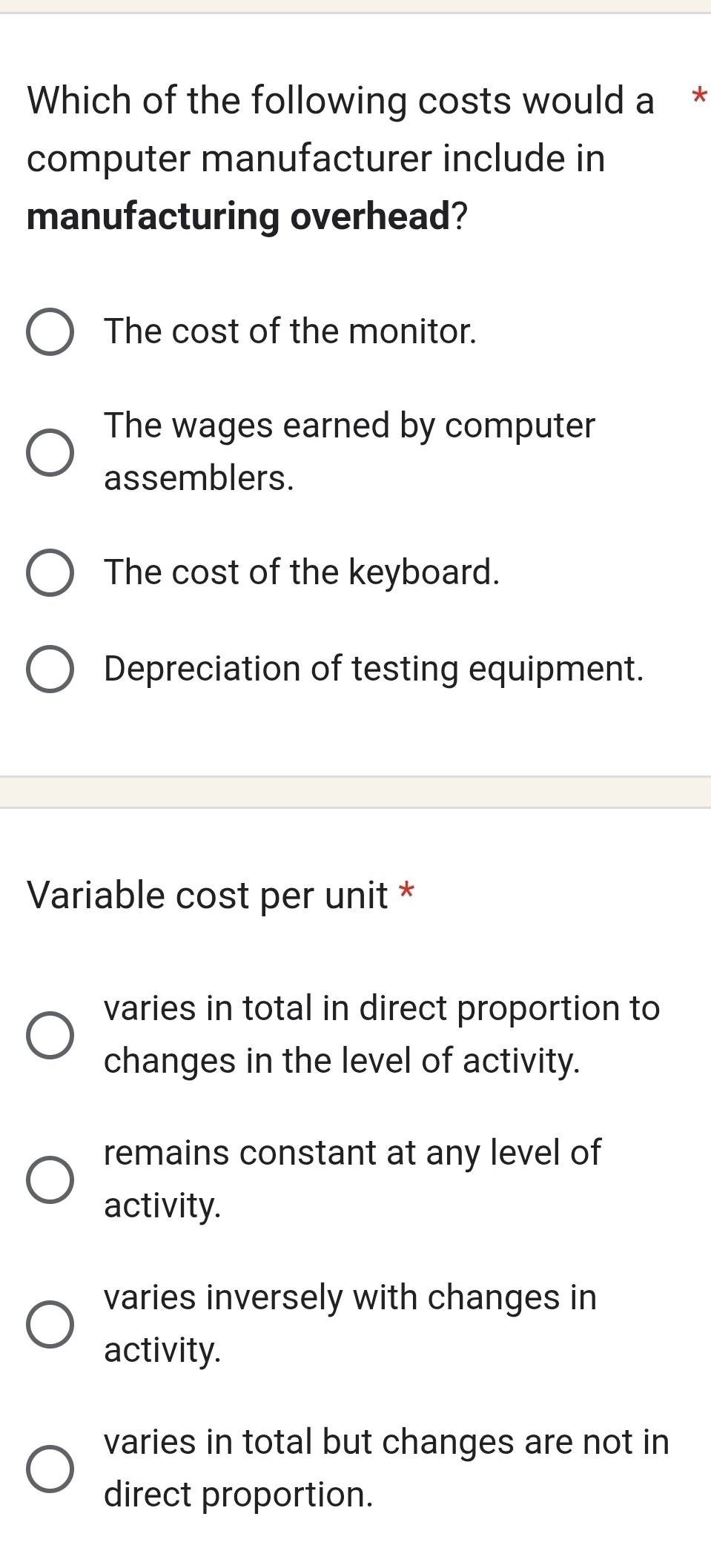Choose the "remains constant at any level" radio button
Viewport: 711px width, 1568px height.
(x=50, y=1180)
